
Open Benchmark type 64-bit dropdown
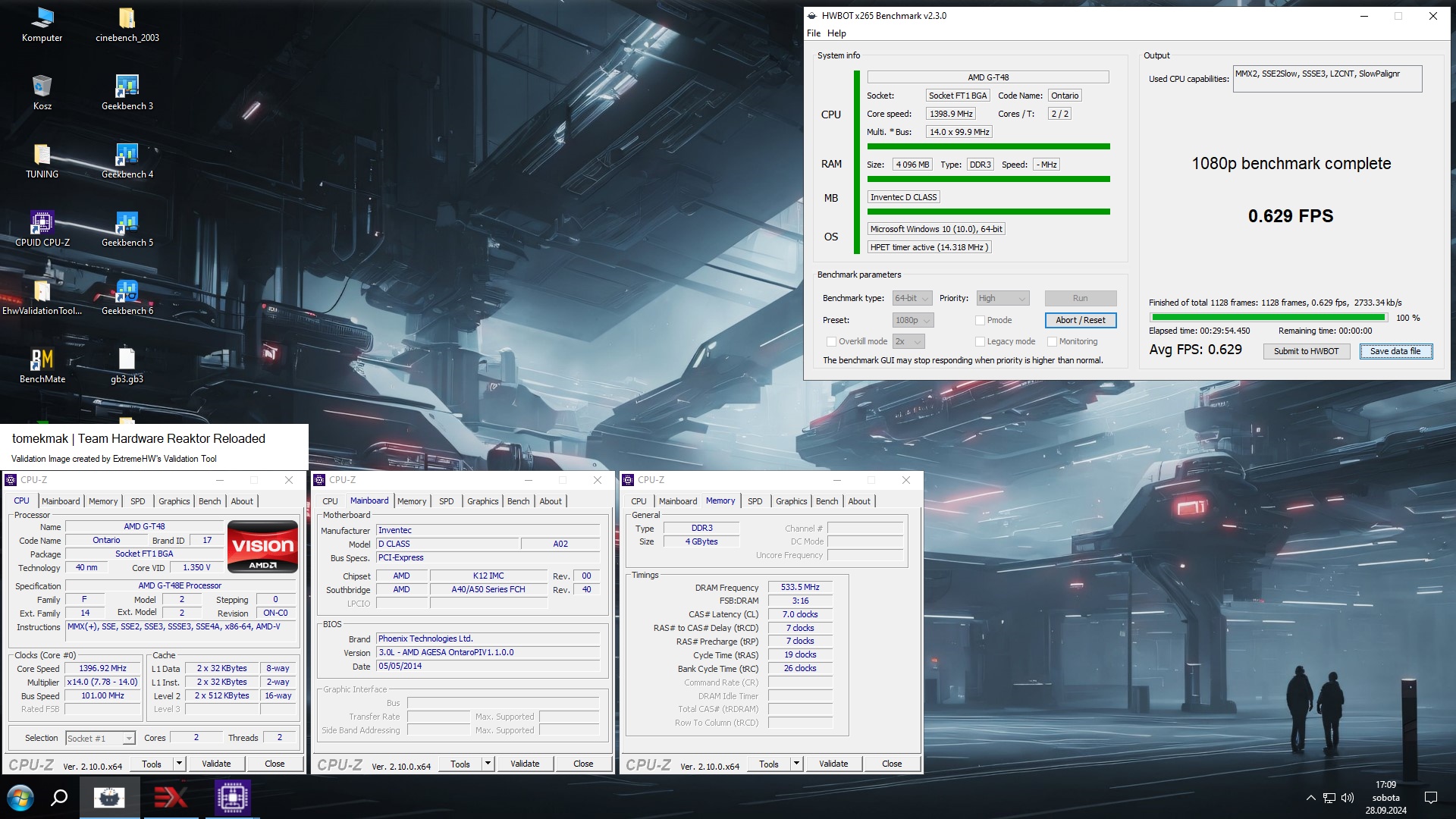(912, 298)
